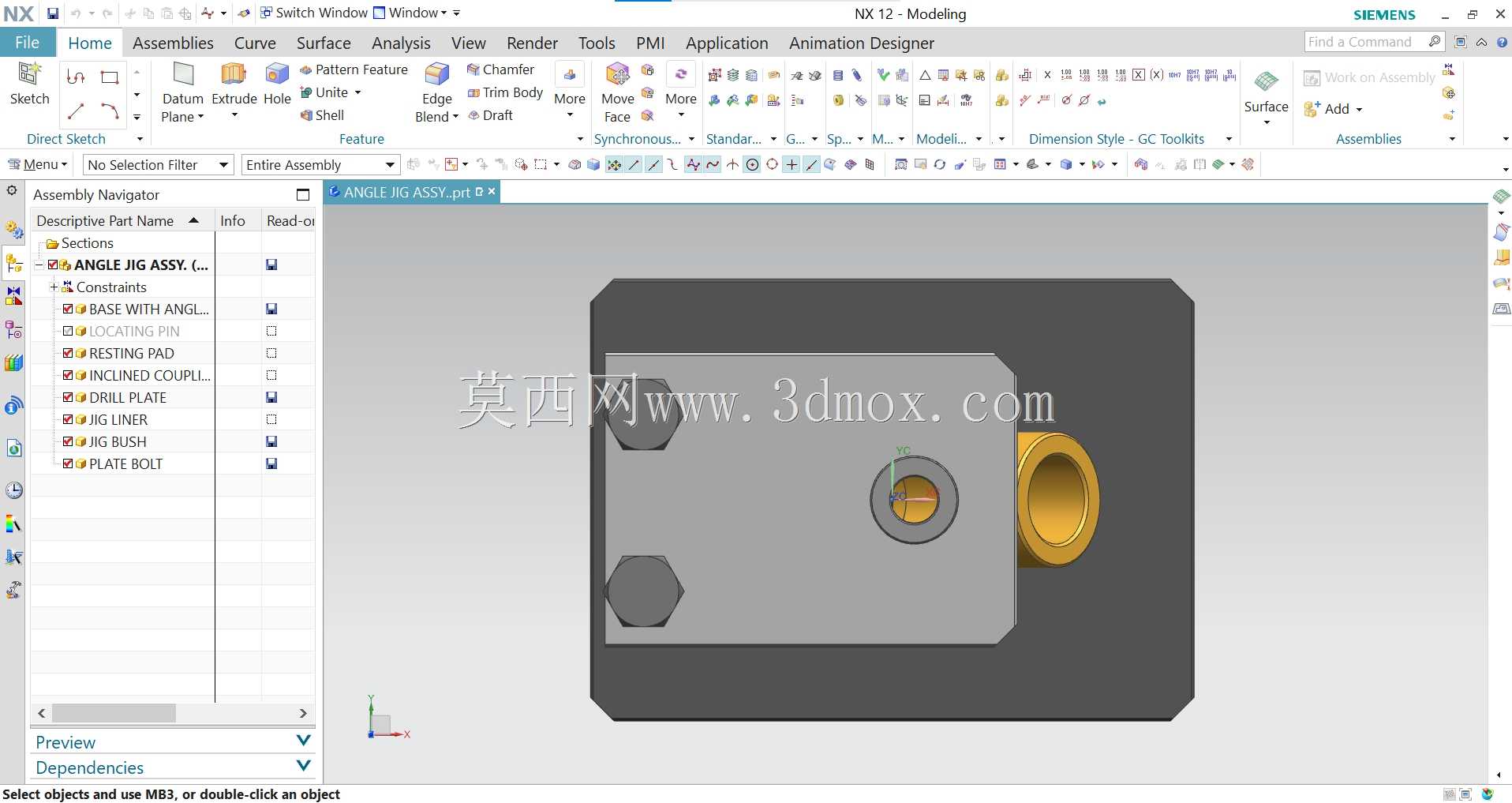
Task: Click the Find a Command input field
Action: 1365,42
